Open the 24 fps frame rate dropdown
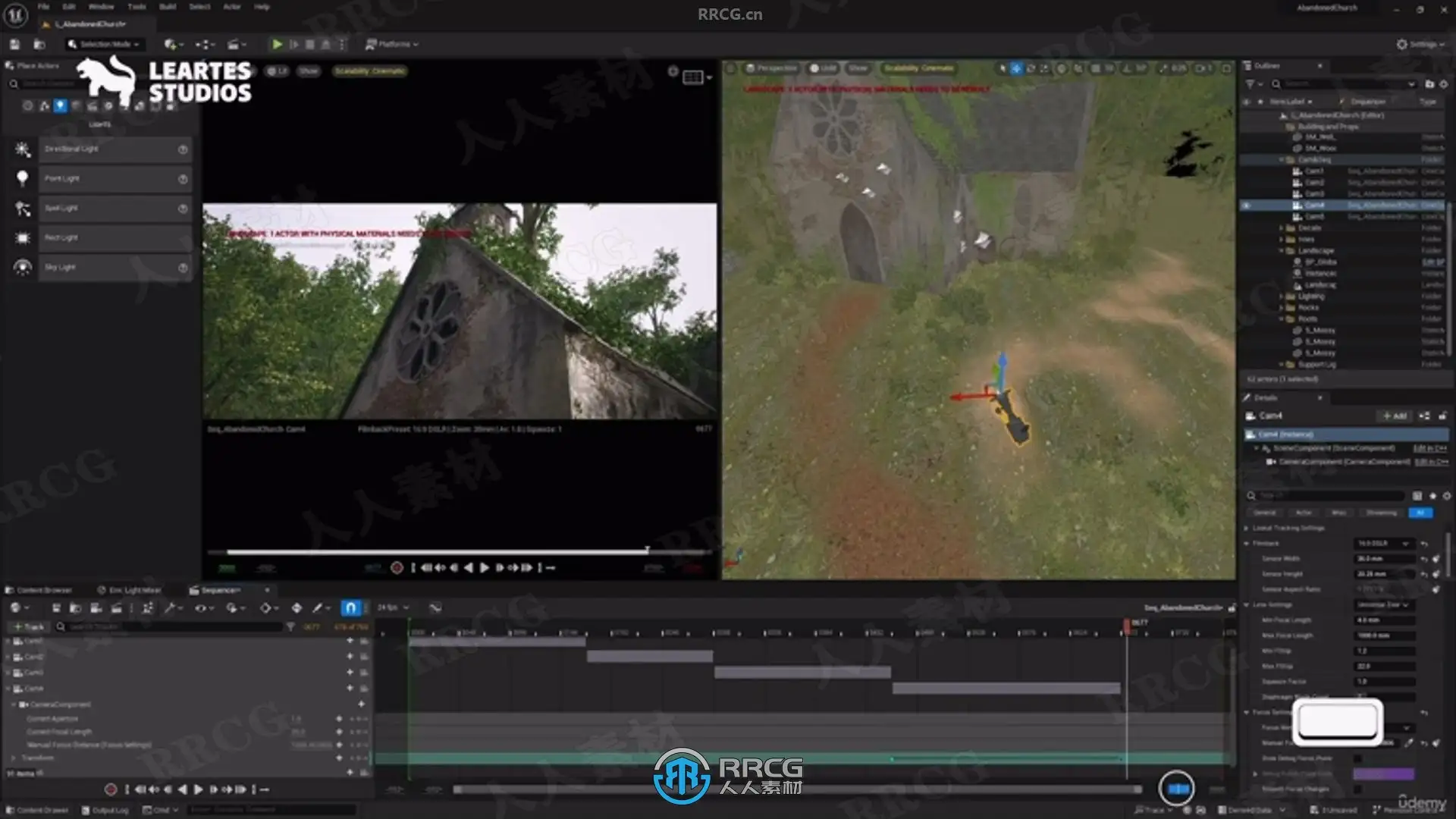Screen dimensions: 1456x819 (393, 607)
